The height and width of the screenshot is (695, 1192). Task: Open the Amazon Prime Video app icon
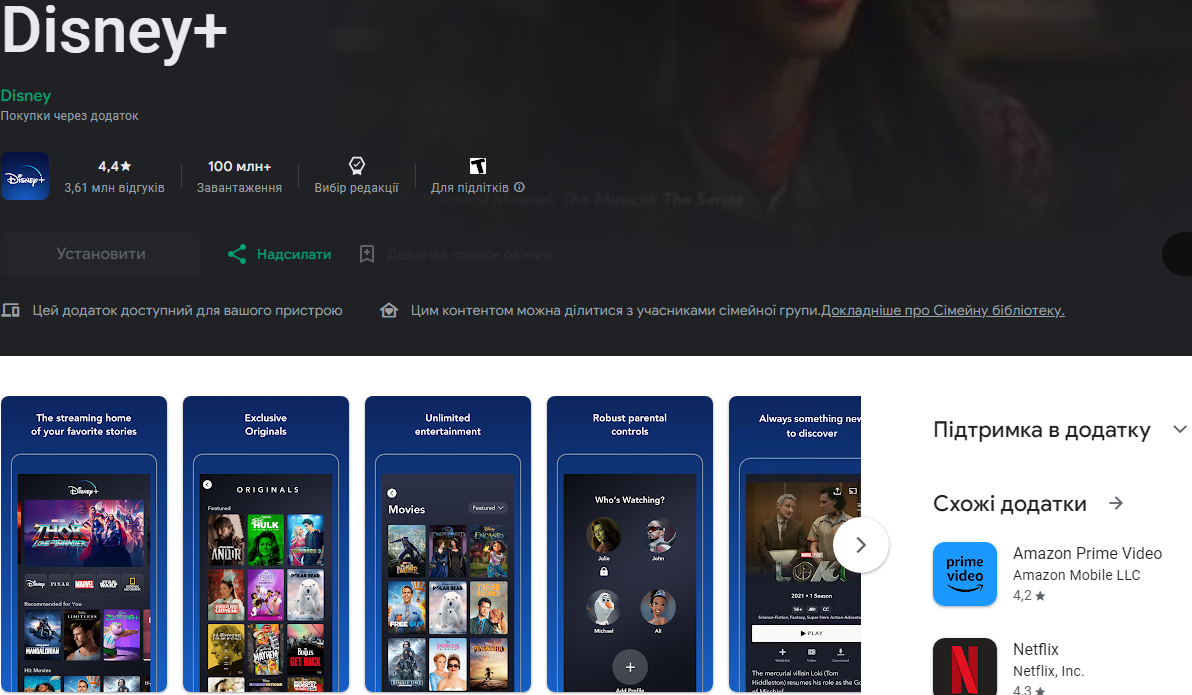[x=965, y=574]
